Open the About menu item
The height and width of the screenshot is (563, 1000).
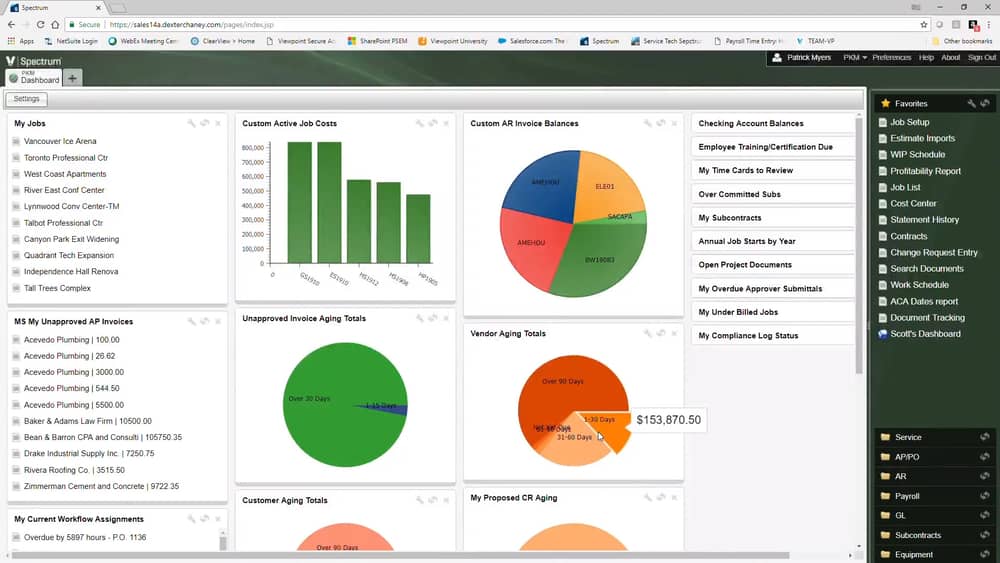[950, 57]
